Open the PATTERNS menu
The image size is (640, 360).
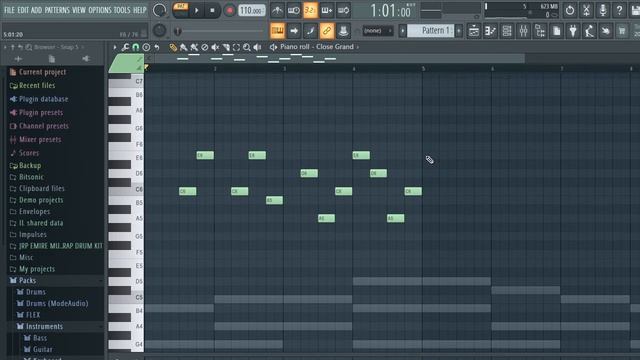coord(57,10)
